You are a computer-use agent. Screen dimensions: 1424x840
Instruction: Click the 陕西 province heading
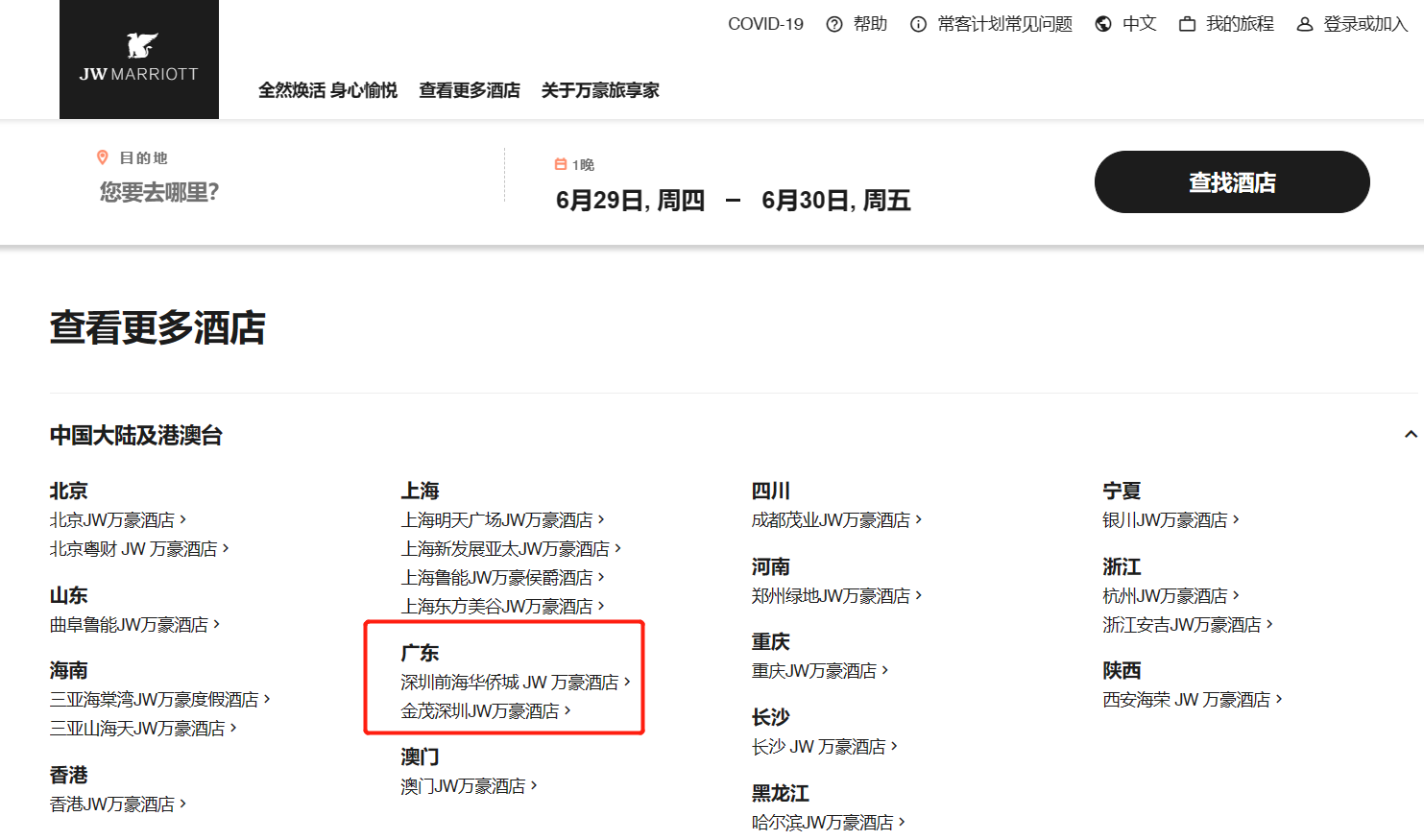[x=1122, y=670]
